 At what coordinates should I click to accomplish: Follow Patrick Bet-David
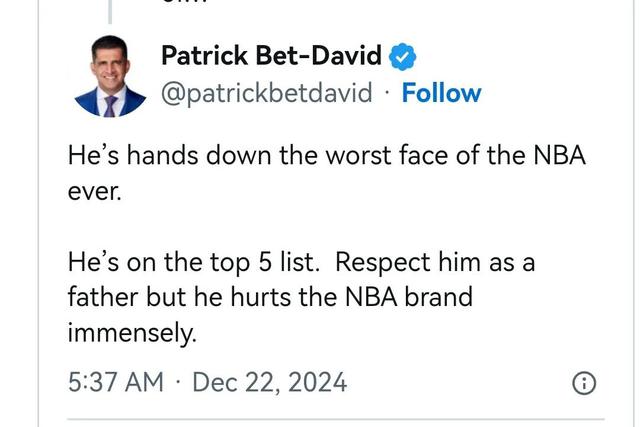441,93
